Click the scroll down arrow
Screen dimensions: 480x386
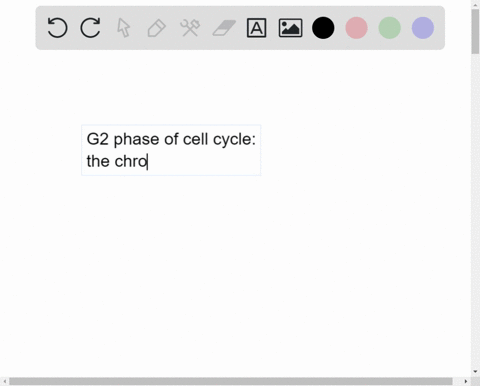tap(475, 371)
